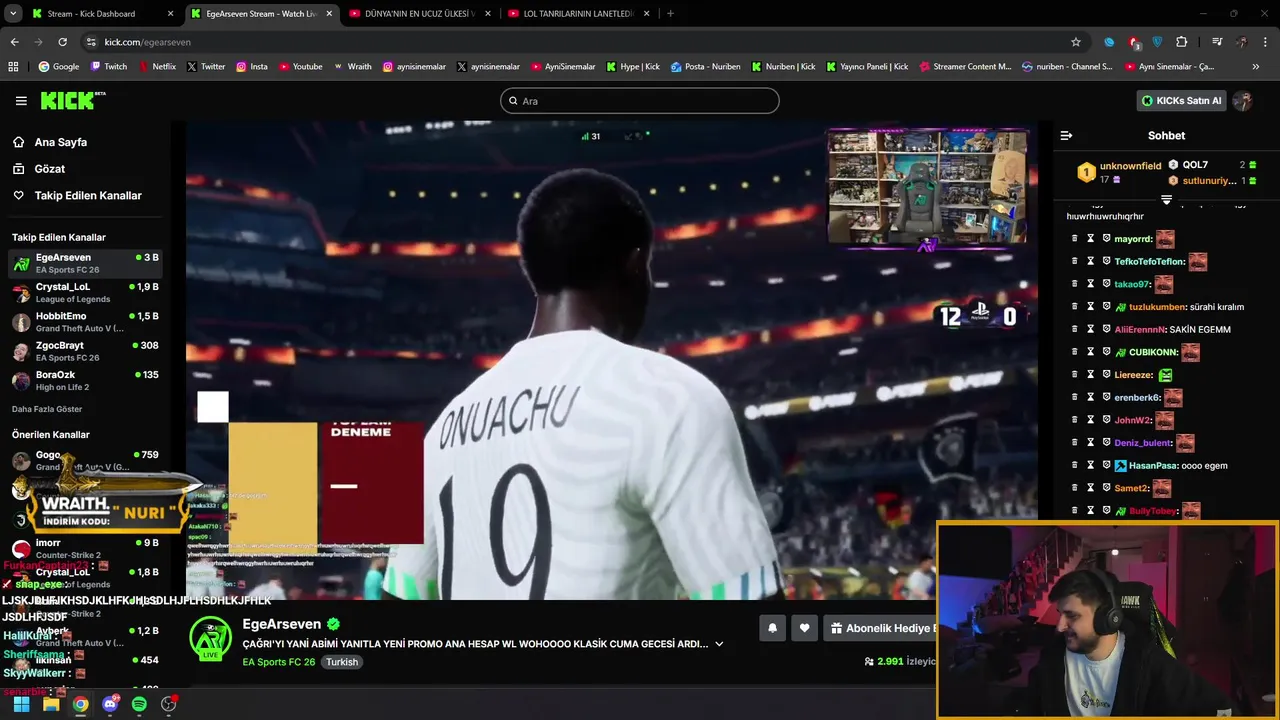Click the delete icon beside mayorrd message

coord(1075,239)
